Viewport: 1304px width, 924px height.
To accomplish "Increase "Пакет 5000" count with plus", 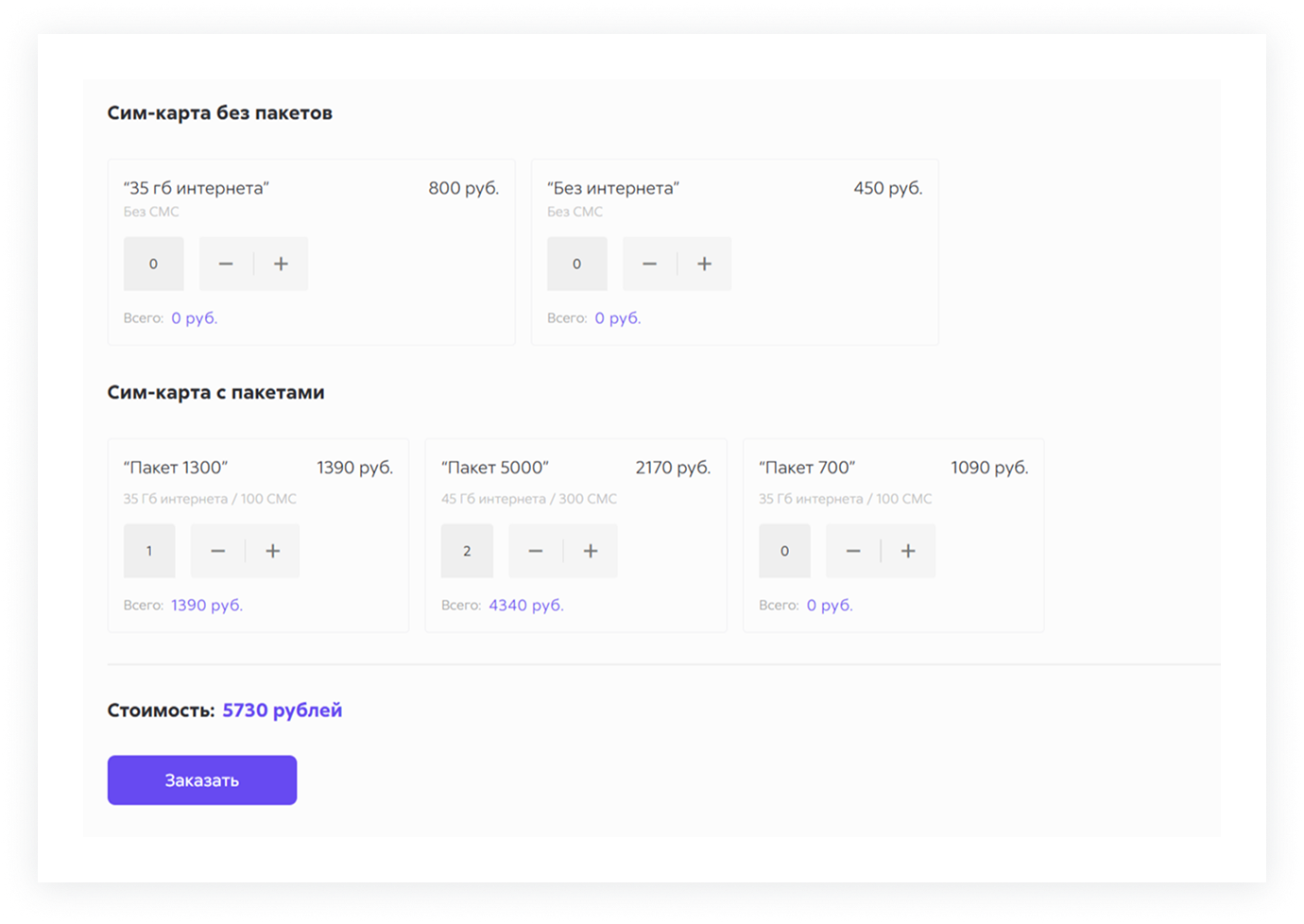I will [591, 551].
